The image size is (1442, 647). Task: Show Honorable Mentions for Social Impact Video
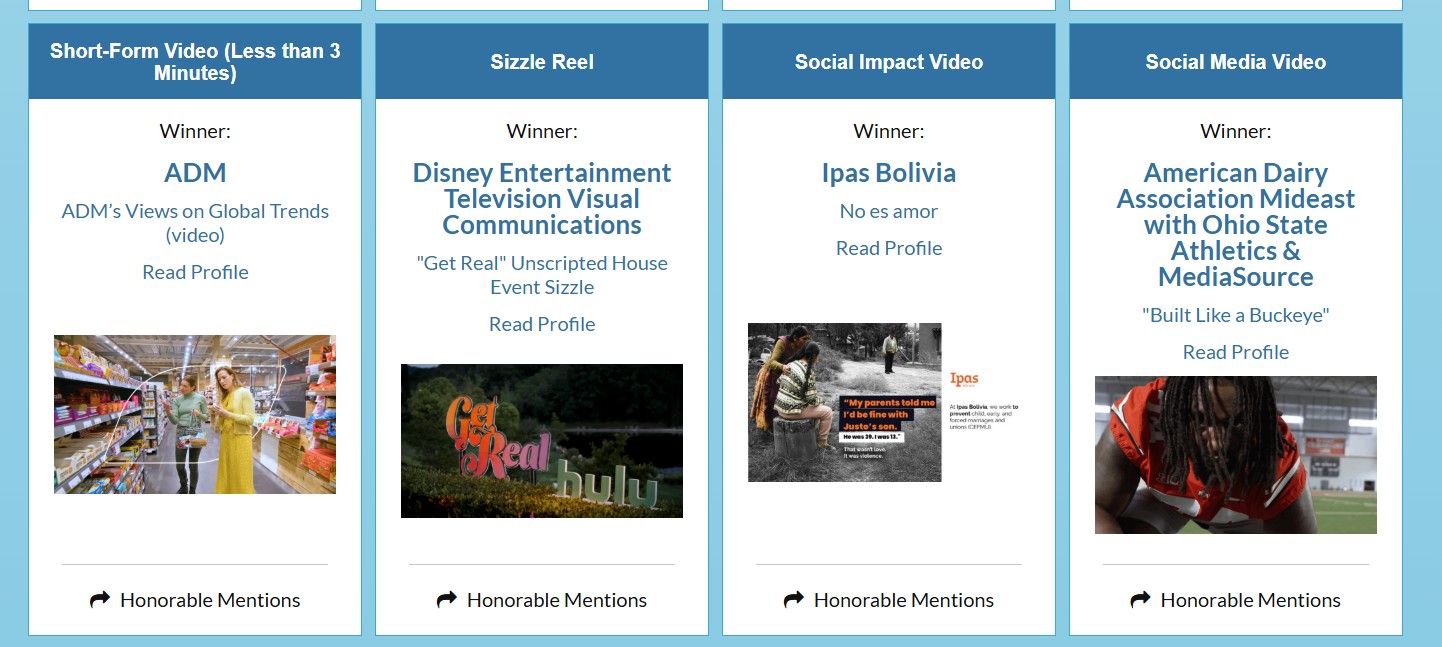(904, 600)
